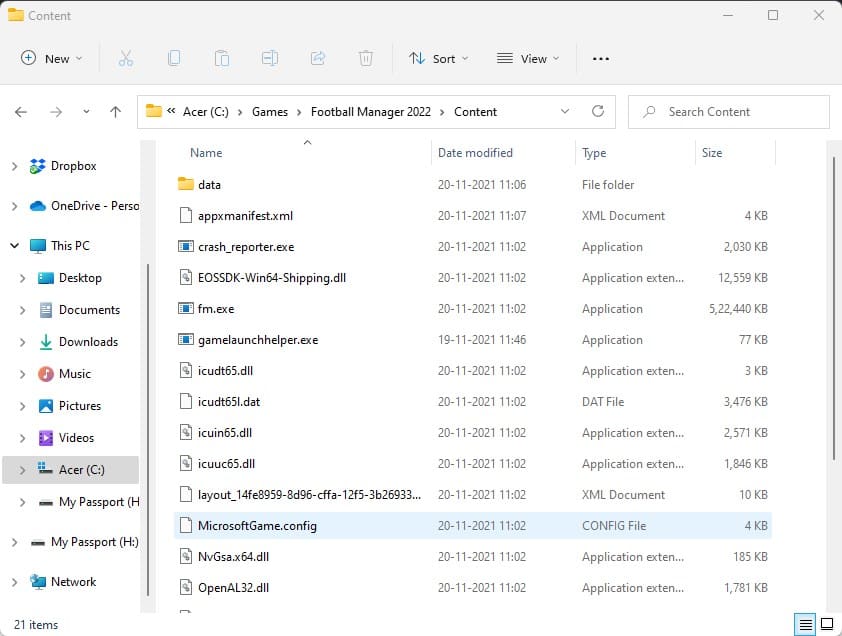The height and width of the screenshot is (636, 842).
Task: Show hidden breadcrumb path chevrons
Action: point(171,111)
